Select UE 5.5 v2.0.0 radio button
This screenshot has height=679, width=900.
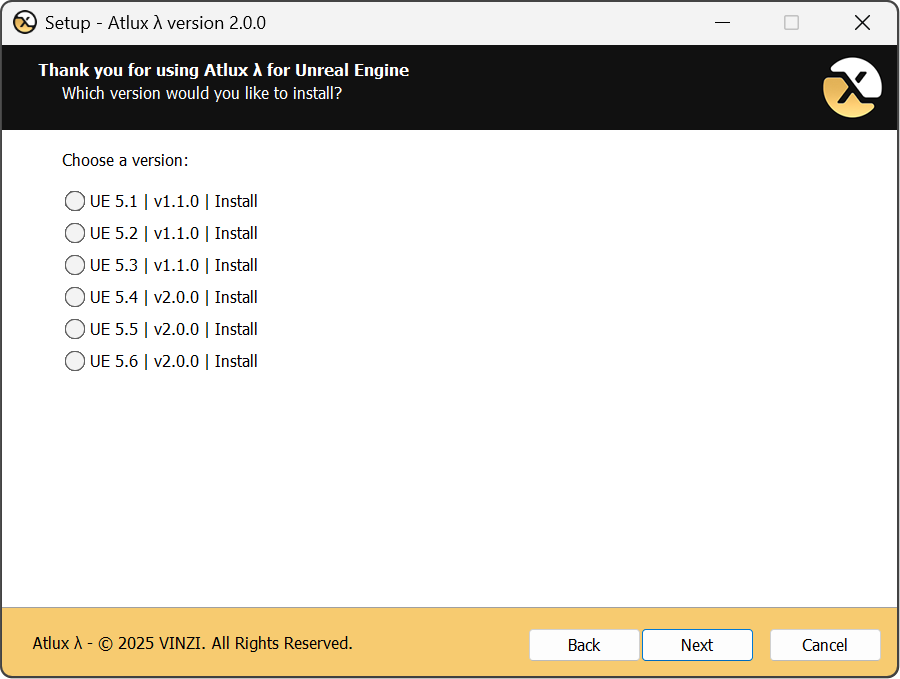pyautogui.click(x=75, y=329)
